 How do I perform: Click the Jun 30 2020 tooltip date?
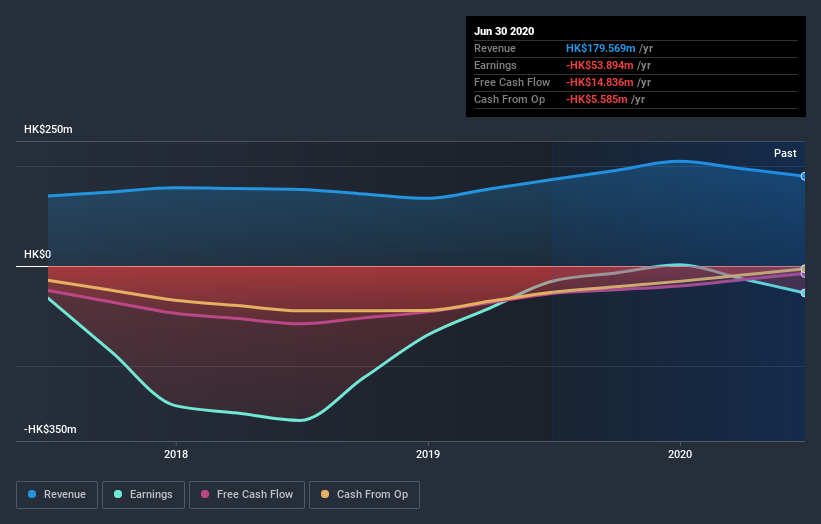[504, 31]
